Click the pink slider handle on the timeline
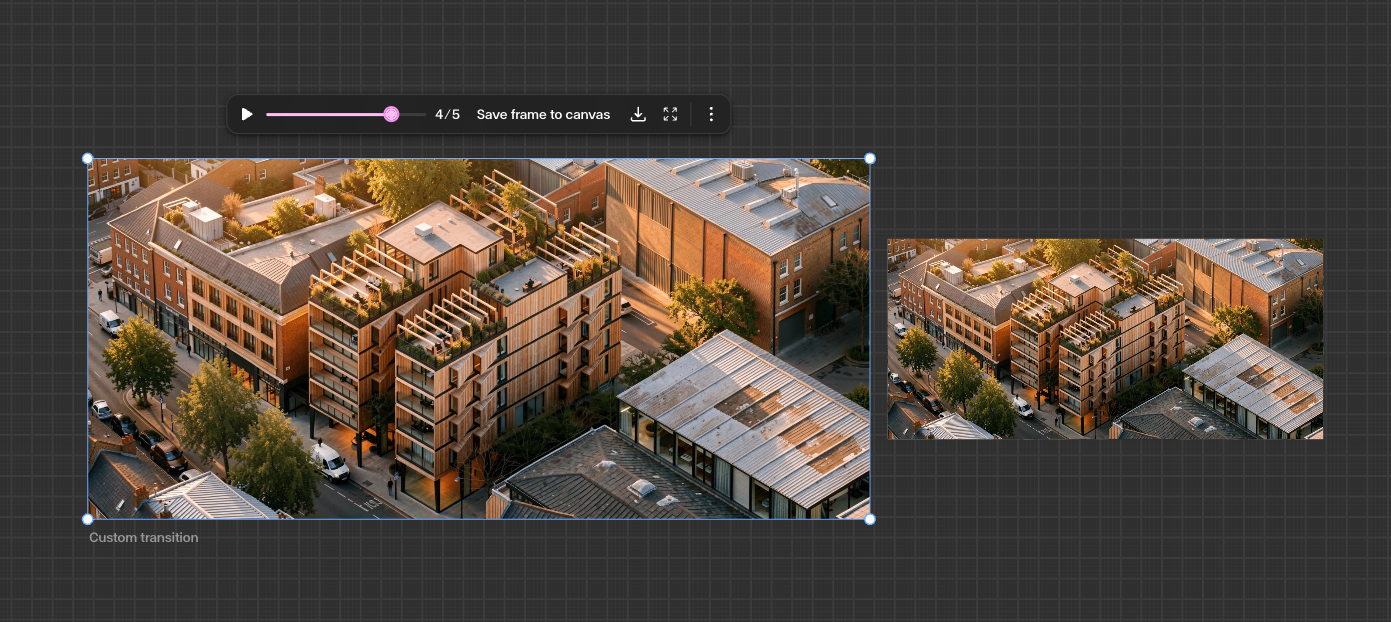The image size is (1391, 622). pyautogui.click(x=391, y=114)
